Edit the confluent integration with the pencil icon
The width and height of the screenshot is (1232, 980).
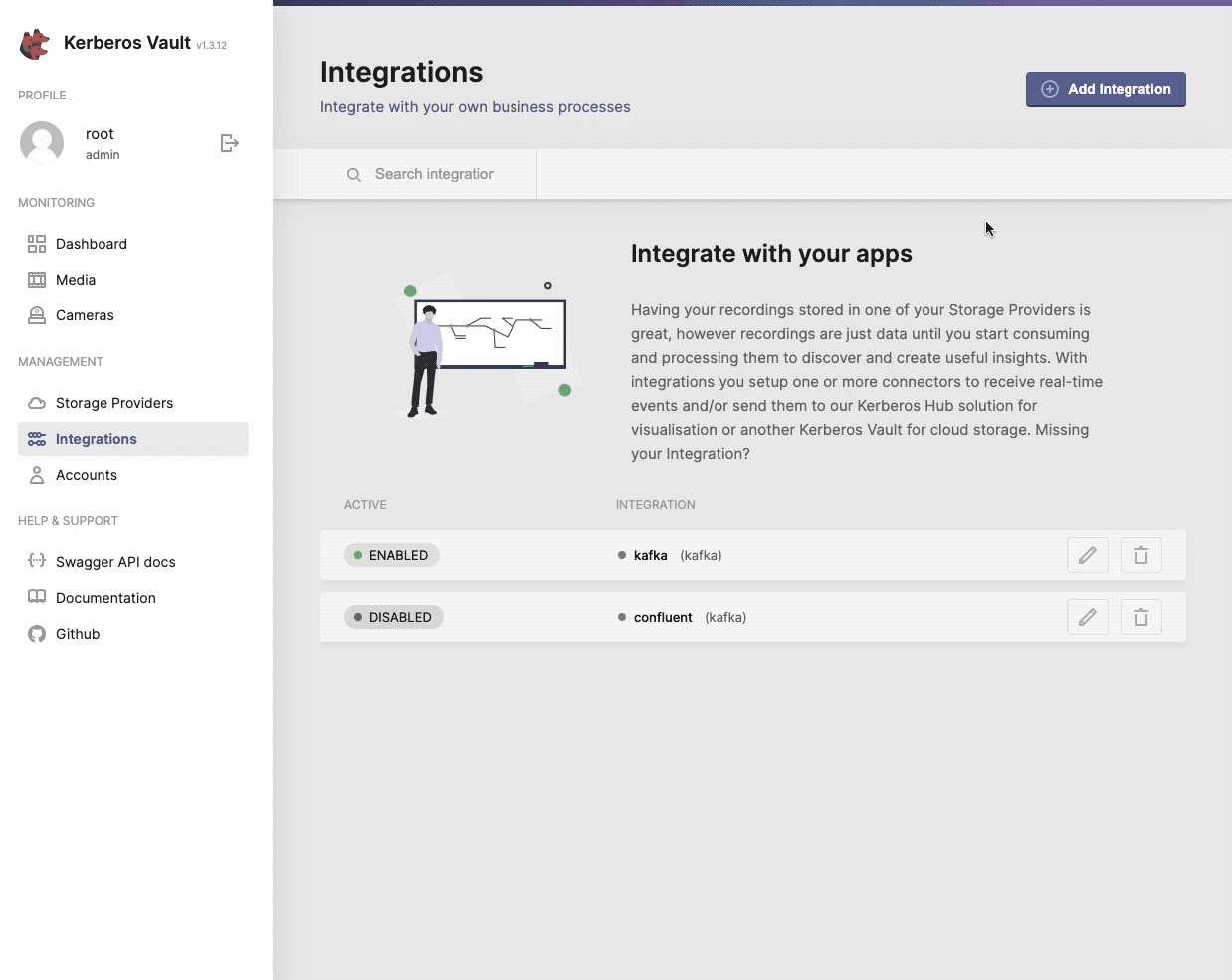[x=1087, y=617]
